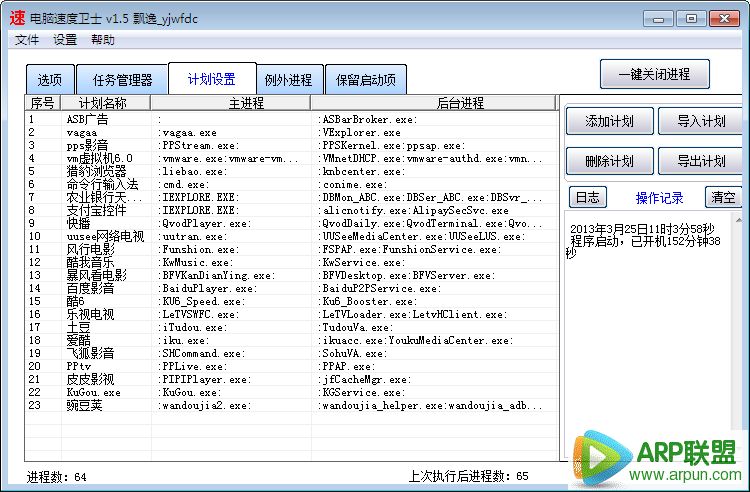Open the 文件 menu
The width and height of the screenshot is (750, 492).
point(27,40)
